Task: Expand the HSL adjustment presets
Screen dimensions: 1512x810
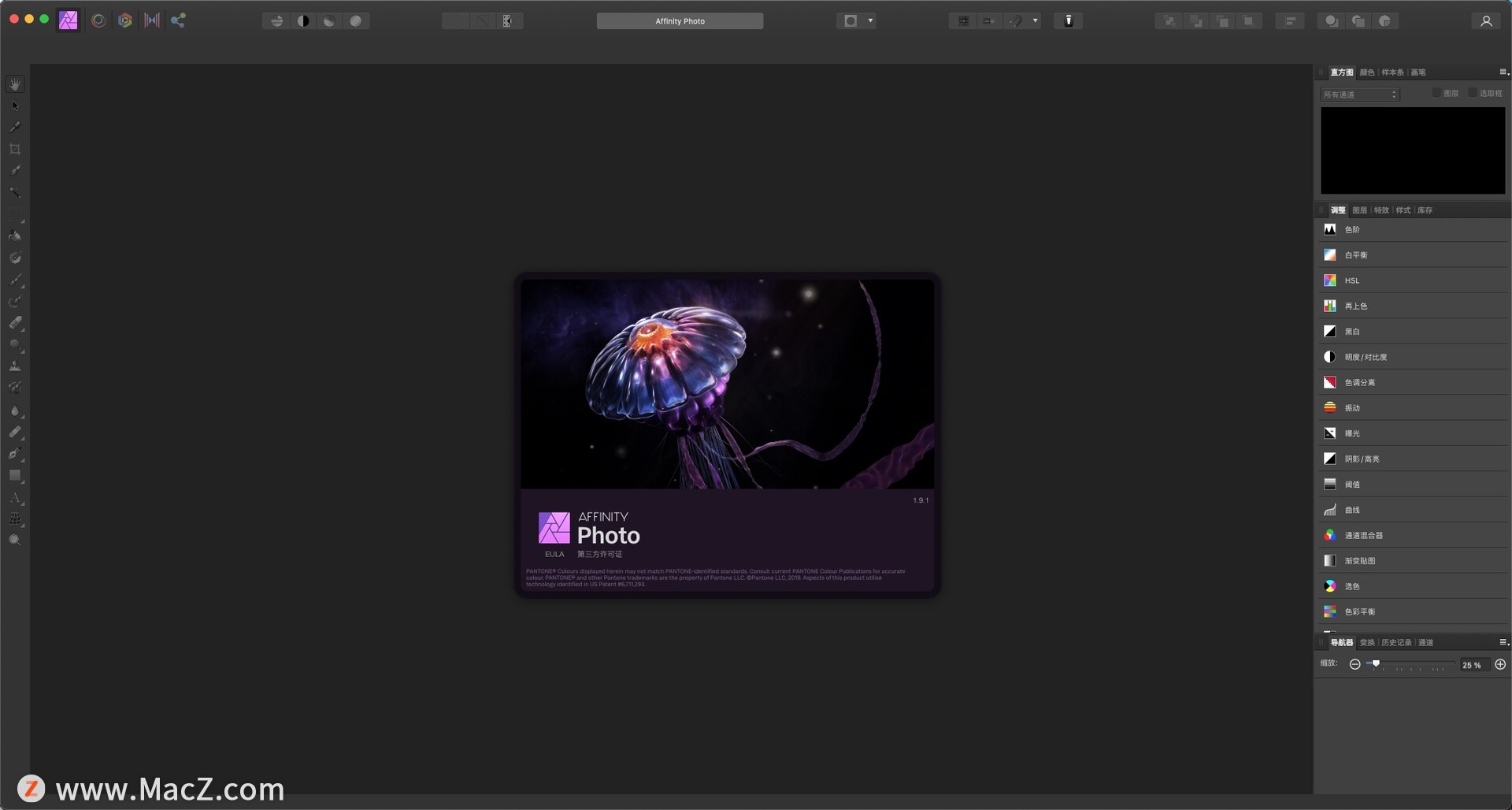Action: (x=1413, y=281)
